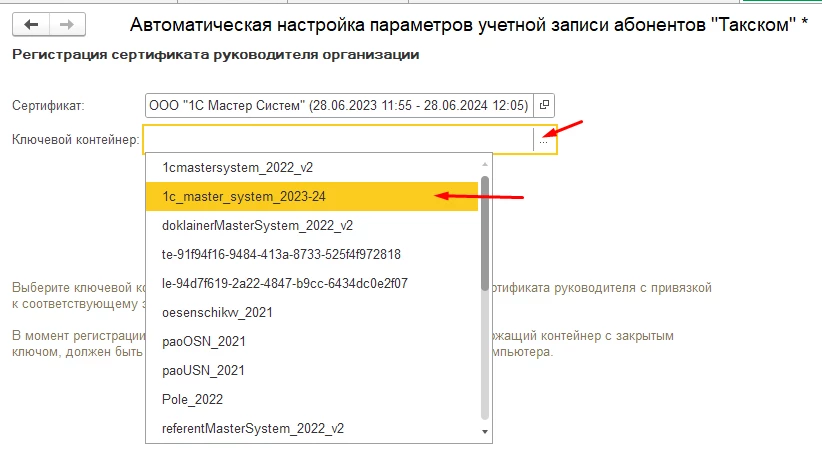Select referentMasterSystem_2022_v2 entry
Image resolution: width=822 pixels, height=452 pixels.
point(312,428)
